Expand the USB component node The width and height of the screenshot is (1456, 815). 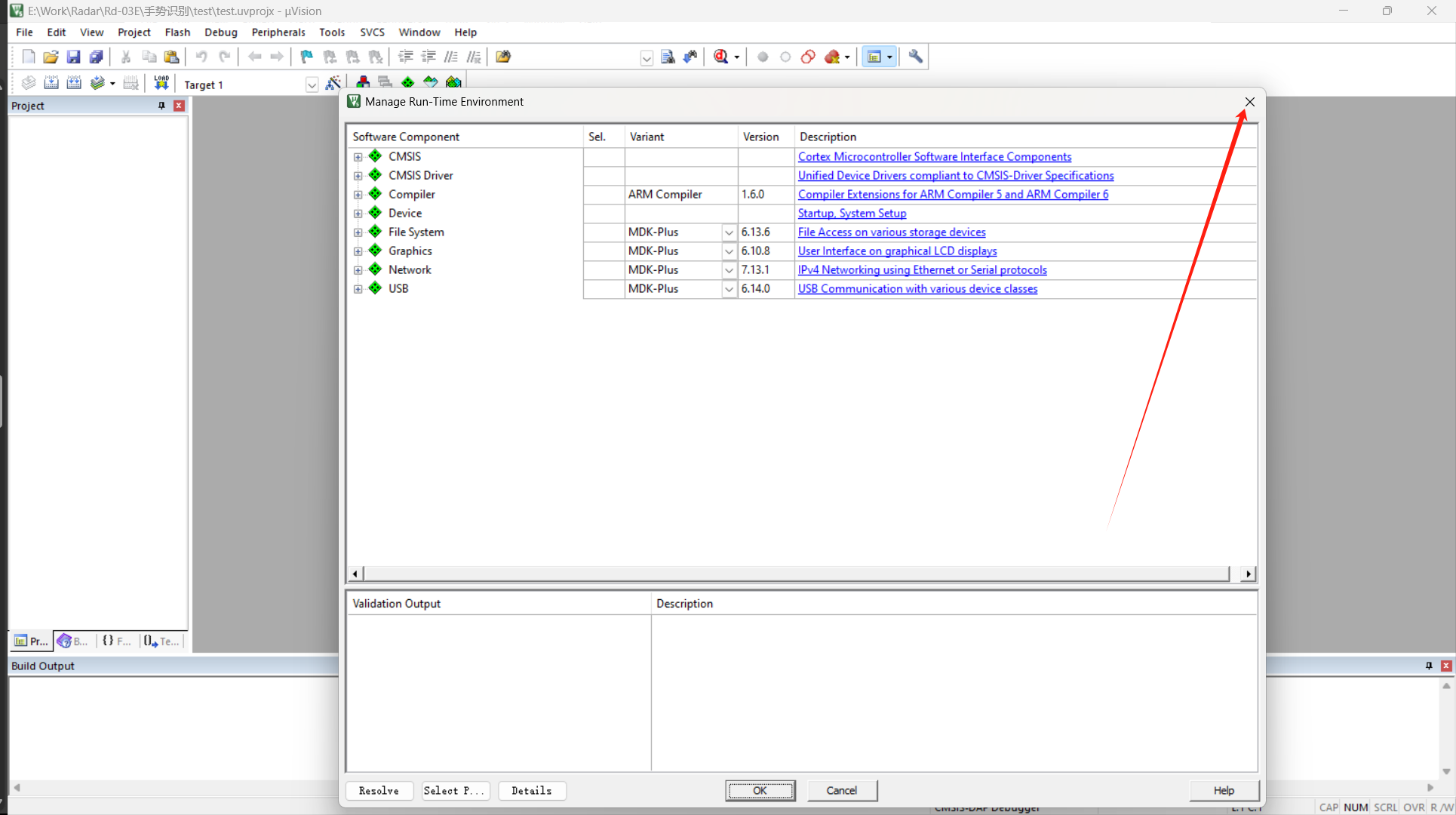(358, 289)
